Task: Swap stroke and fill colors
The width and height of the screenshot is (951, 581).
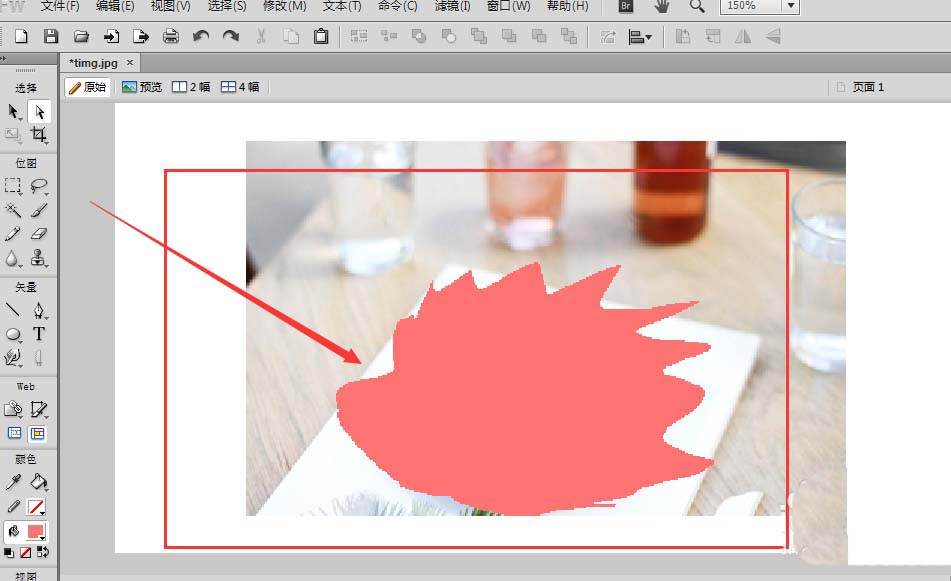Action: 42,552
